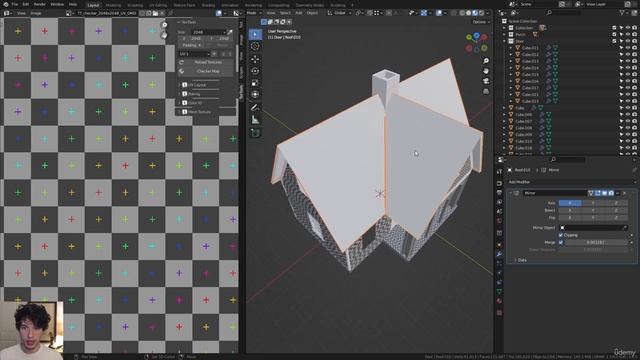
Task: Expand the Data subpanel in Mirror modifier
Action: (x=516, y=260)
